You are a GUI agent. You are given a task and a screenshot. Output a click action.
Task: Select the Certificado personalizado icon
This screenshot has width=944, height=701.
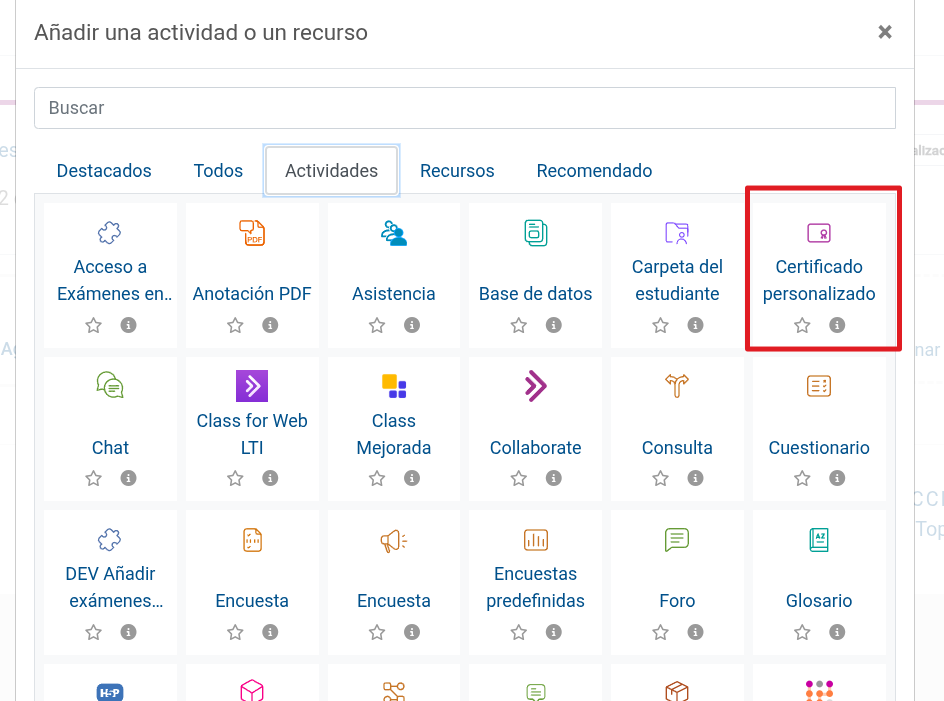pyautogui.click(x=819, y=232)
